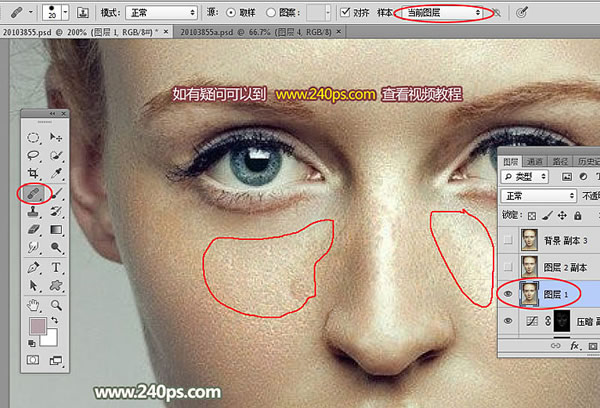Select the Path Selection tool

33,286
